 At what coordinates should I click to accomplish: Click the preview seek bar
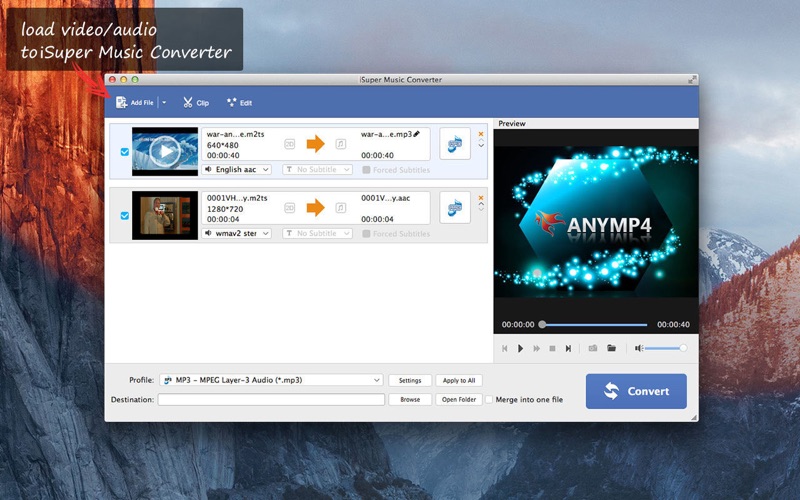pyautogui.click(x=594, y=325)
